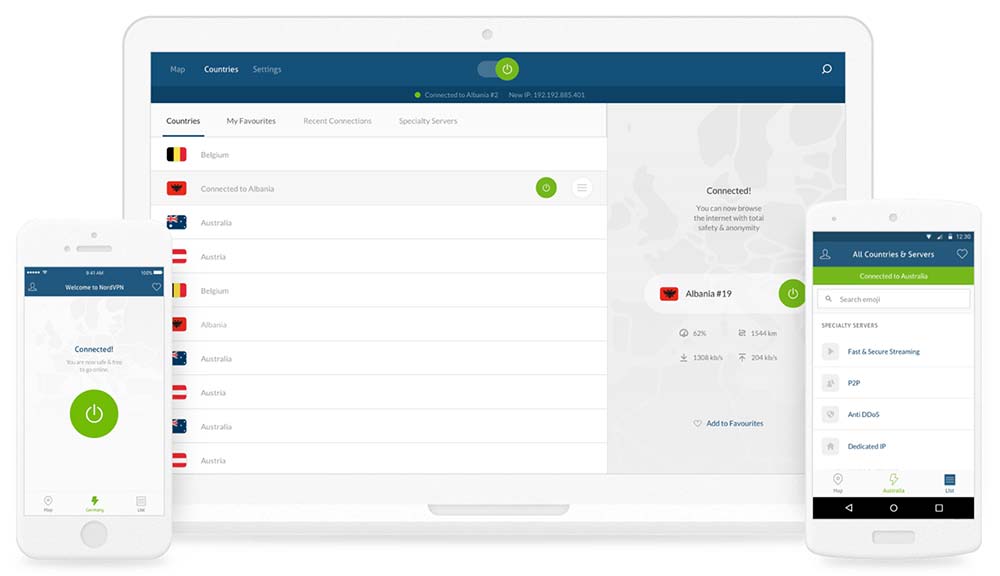Select the Connected to Albania row

click(379, 188)
